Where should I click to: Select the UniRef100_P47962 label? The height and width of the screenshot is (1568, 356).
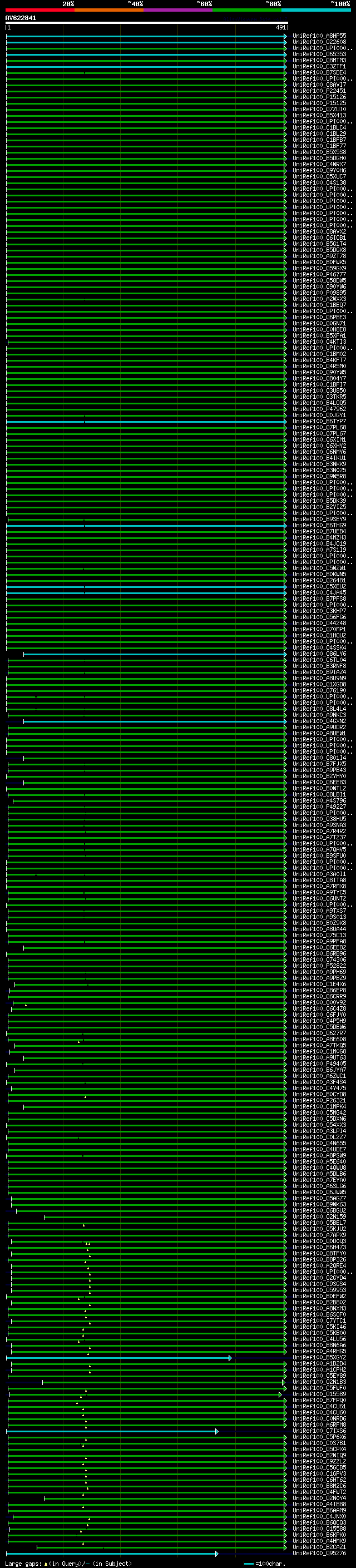[x=319, y=409]
